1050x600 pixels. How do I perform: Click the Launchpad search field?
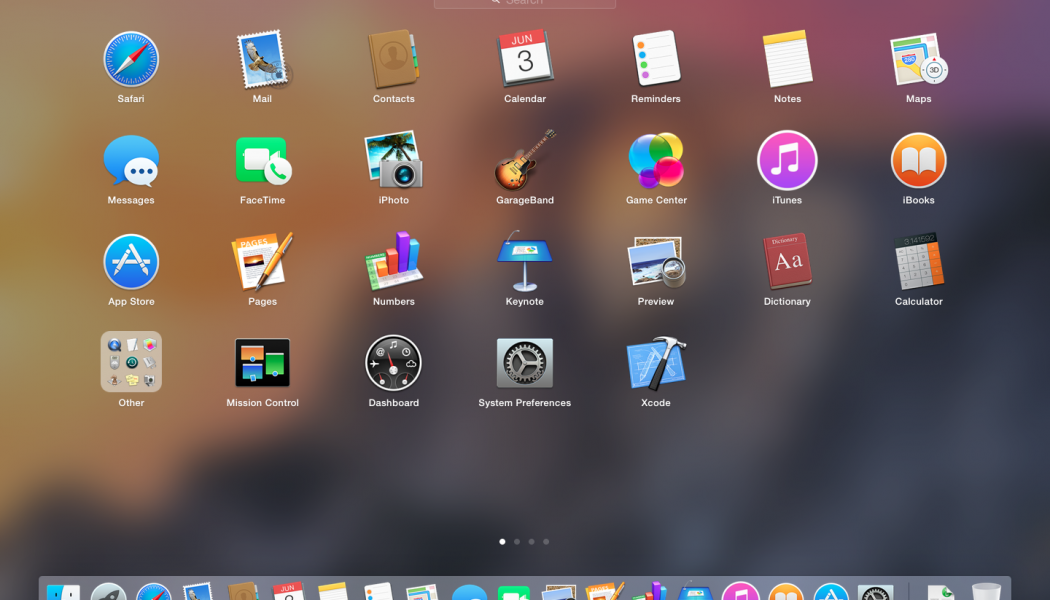[x=525, y=3]
